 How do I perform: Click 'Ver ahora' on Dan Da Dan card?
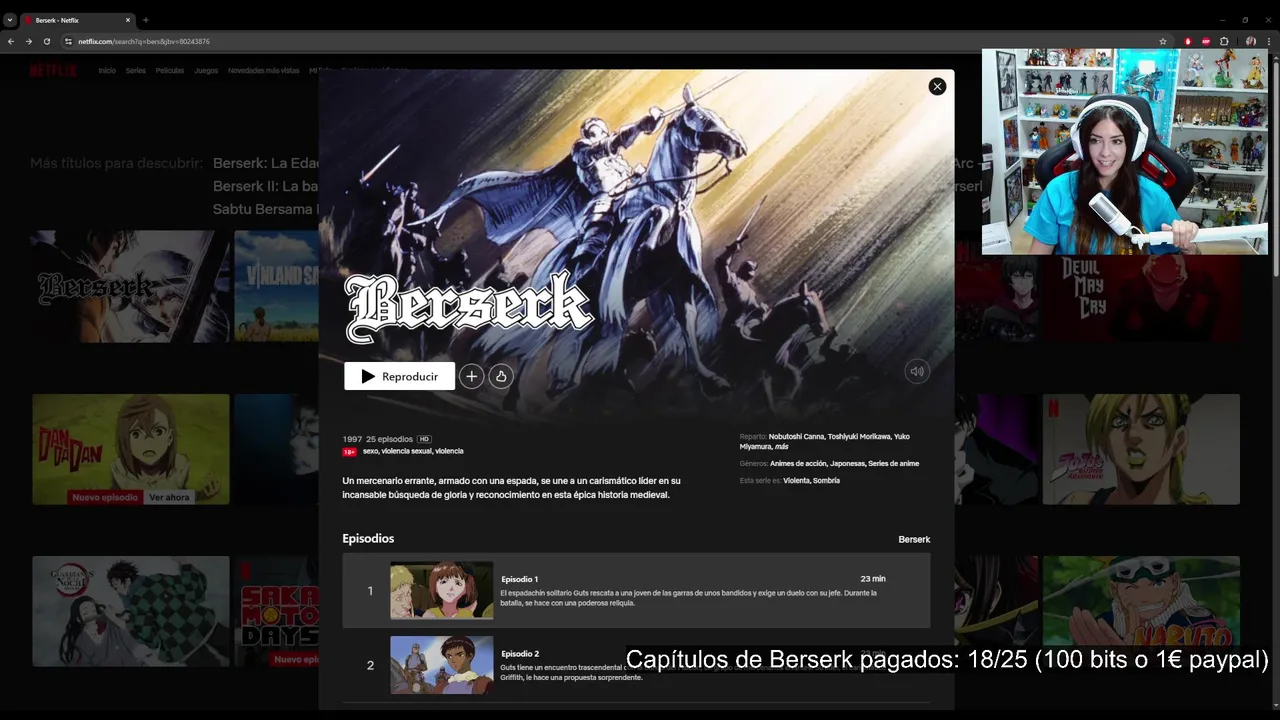tap(170, 497)
